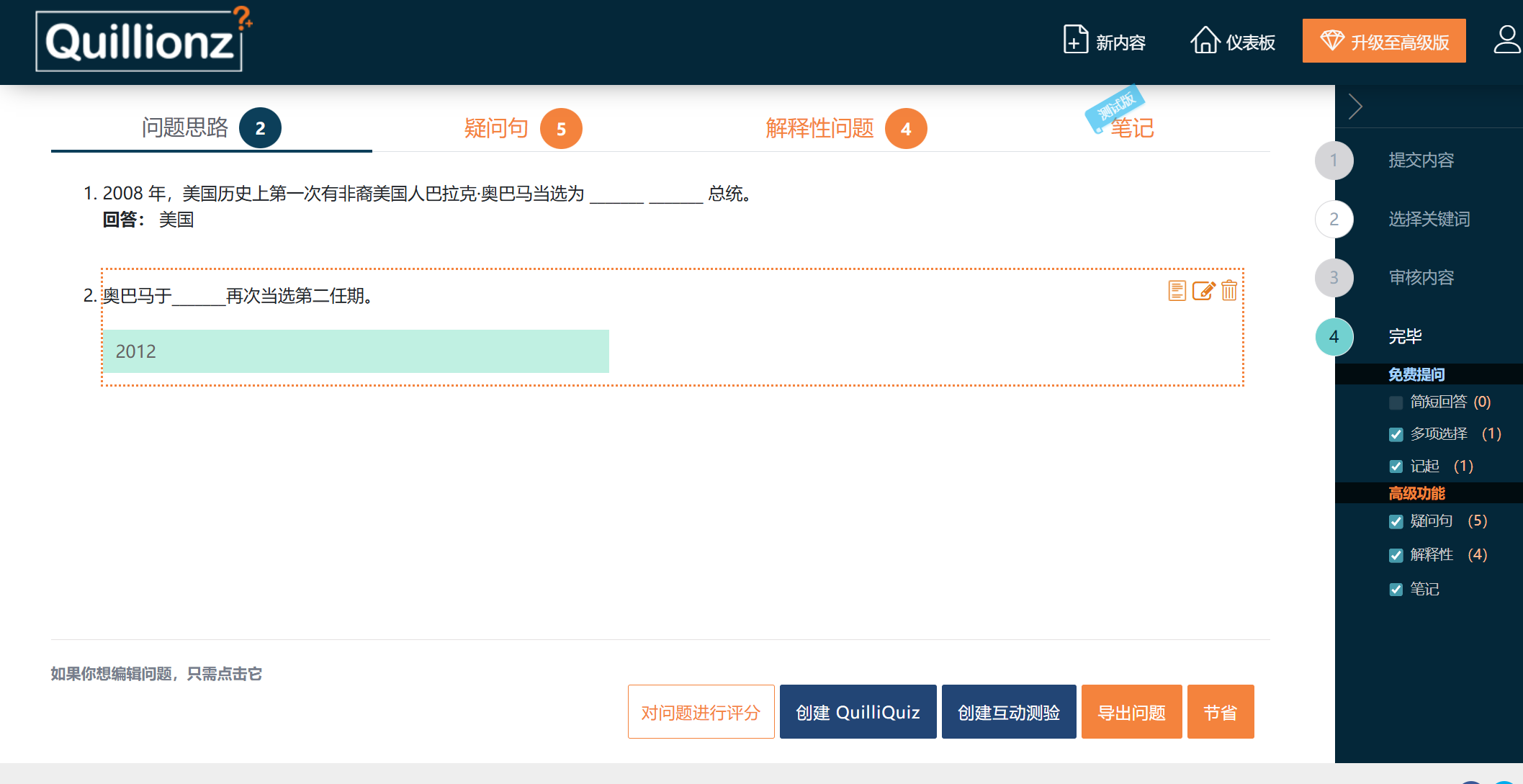The width and height of the screenshot is (1523, 784).
Task: Collapse the sidebar using the arrow chevron
Action: tap(1354, 106)
